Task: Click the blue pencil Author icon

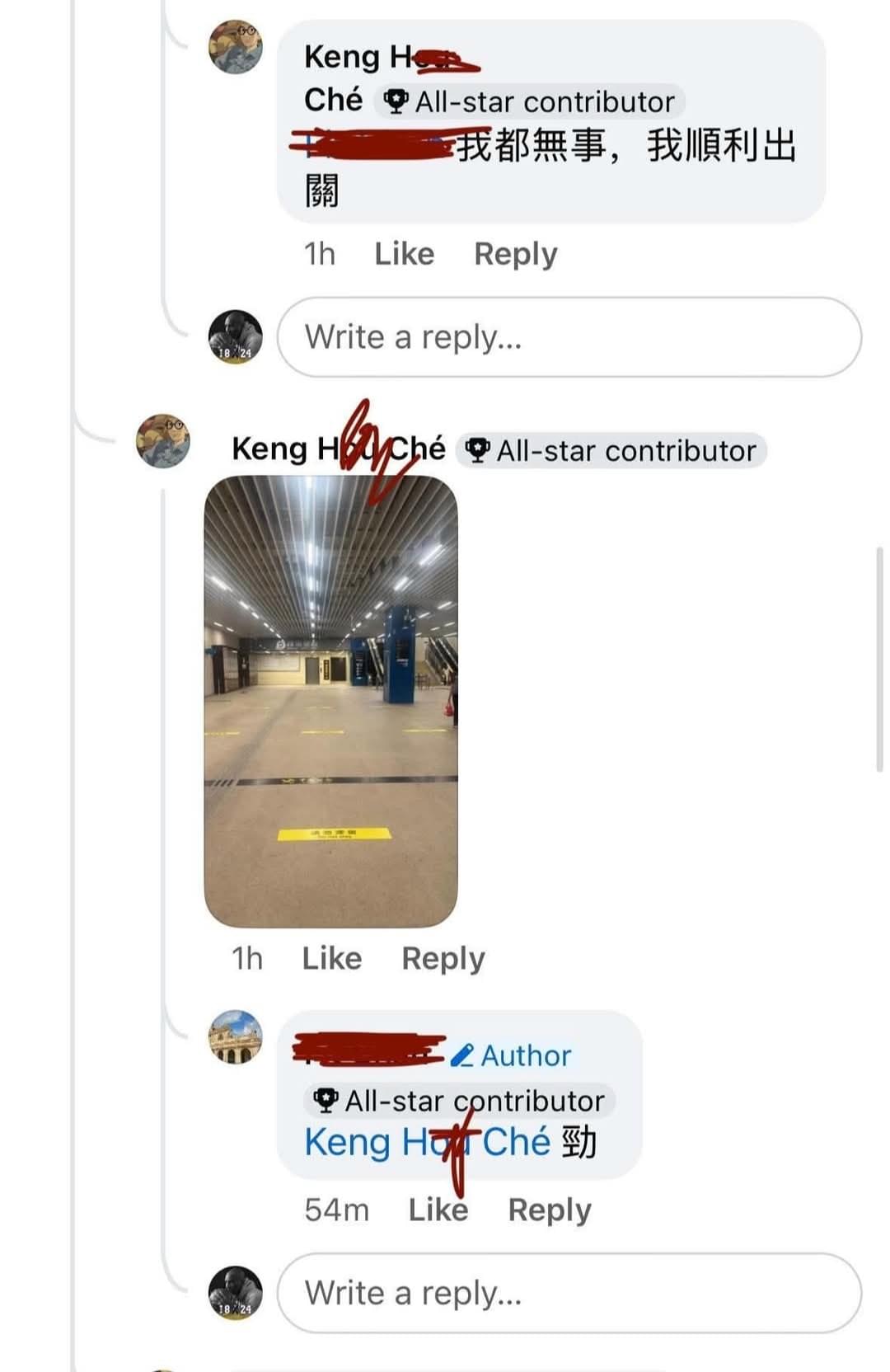Action: 462,1055
